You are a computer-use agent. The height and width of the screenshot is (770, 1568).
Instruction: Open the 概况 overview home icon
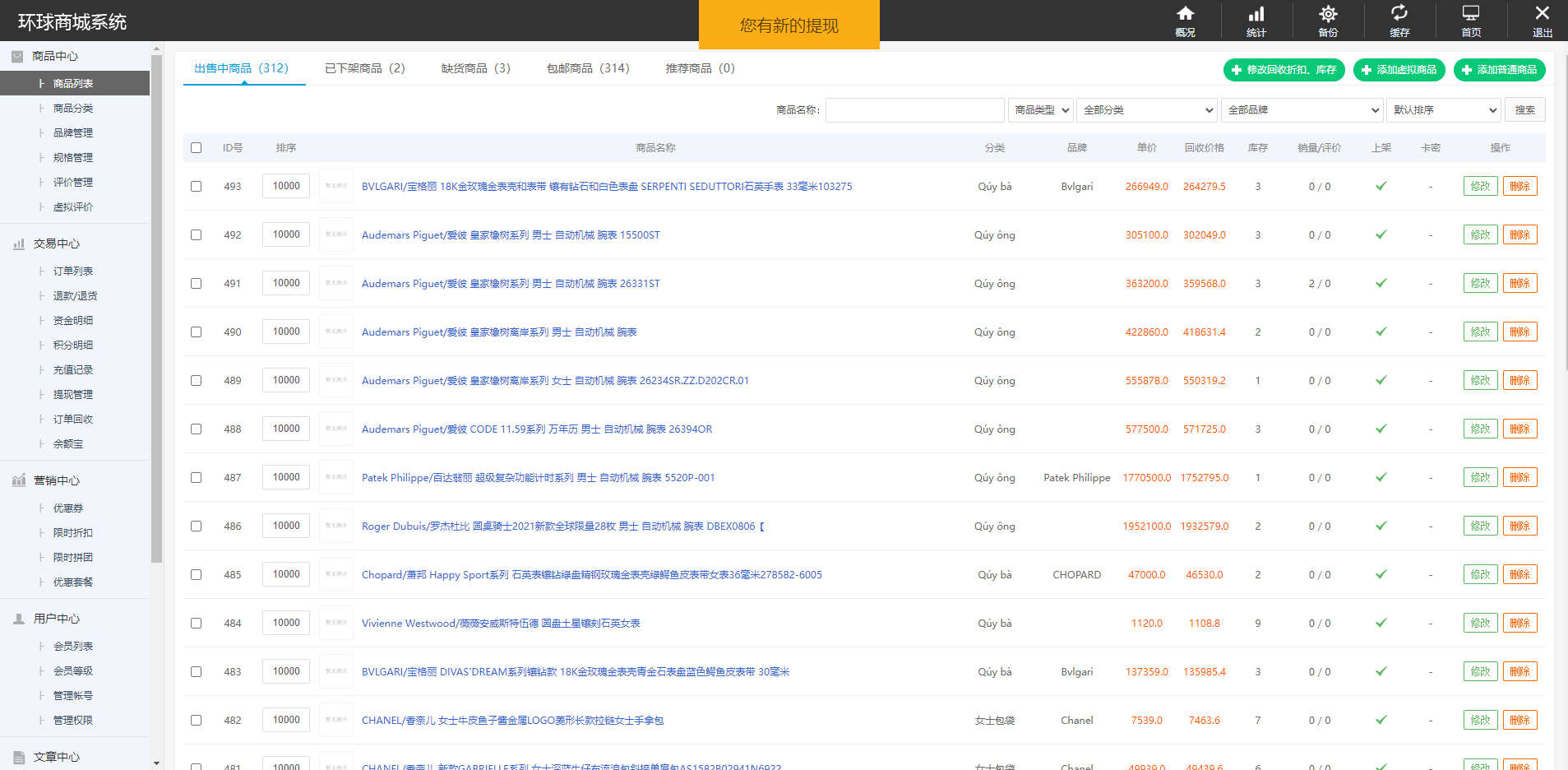point(1185,13)
